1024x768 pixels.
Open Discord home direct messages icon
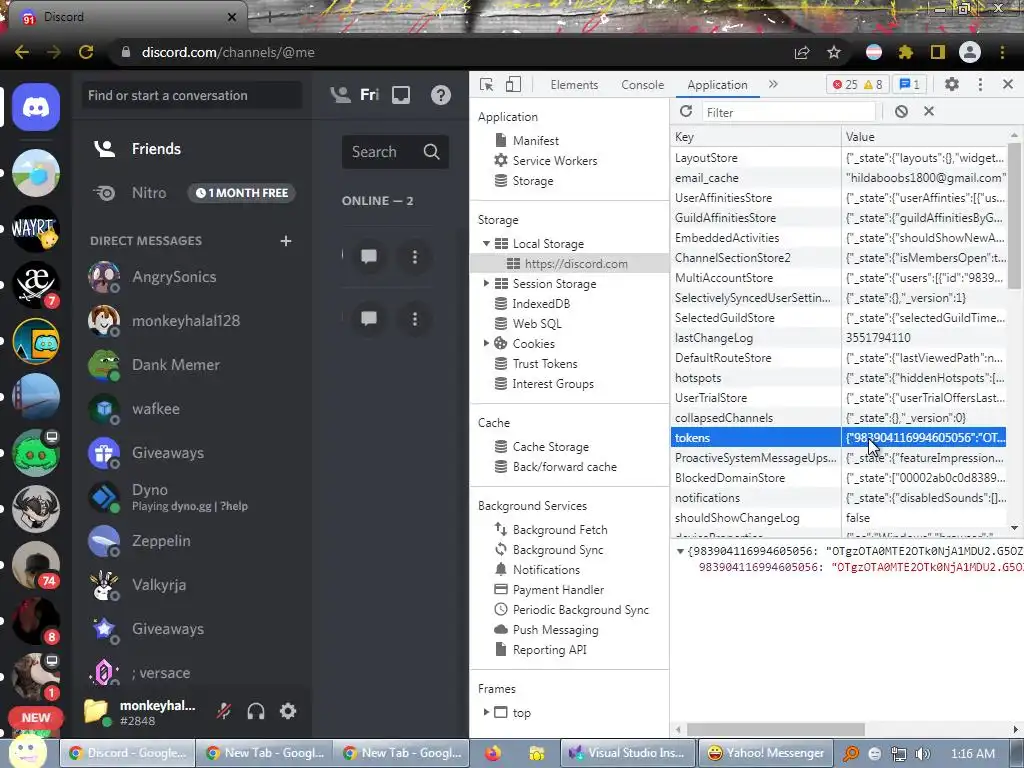tap(36, 107)
